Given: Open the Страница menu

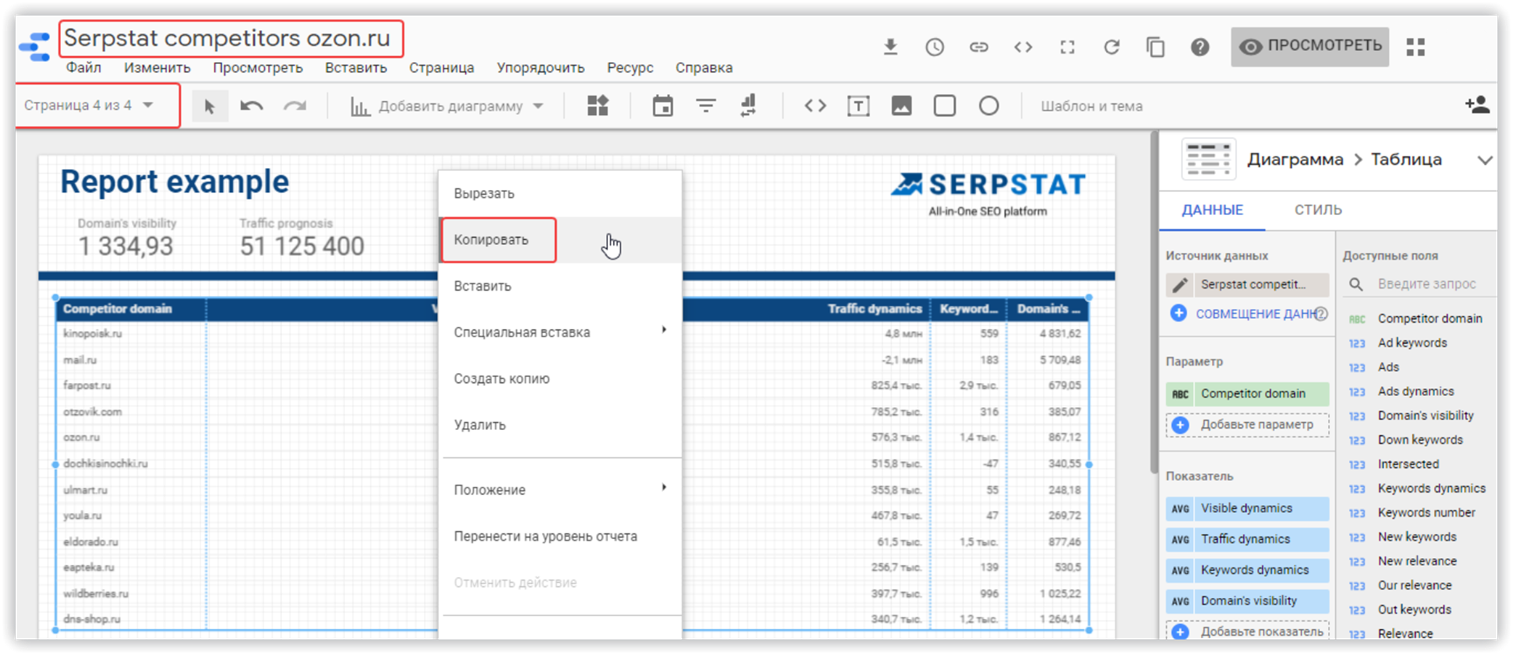Looking at the screenshot, I should [441, 68].
